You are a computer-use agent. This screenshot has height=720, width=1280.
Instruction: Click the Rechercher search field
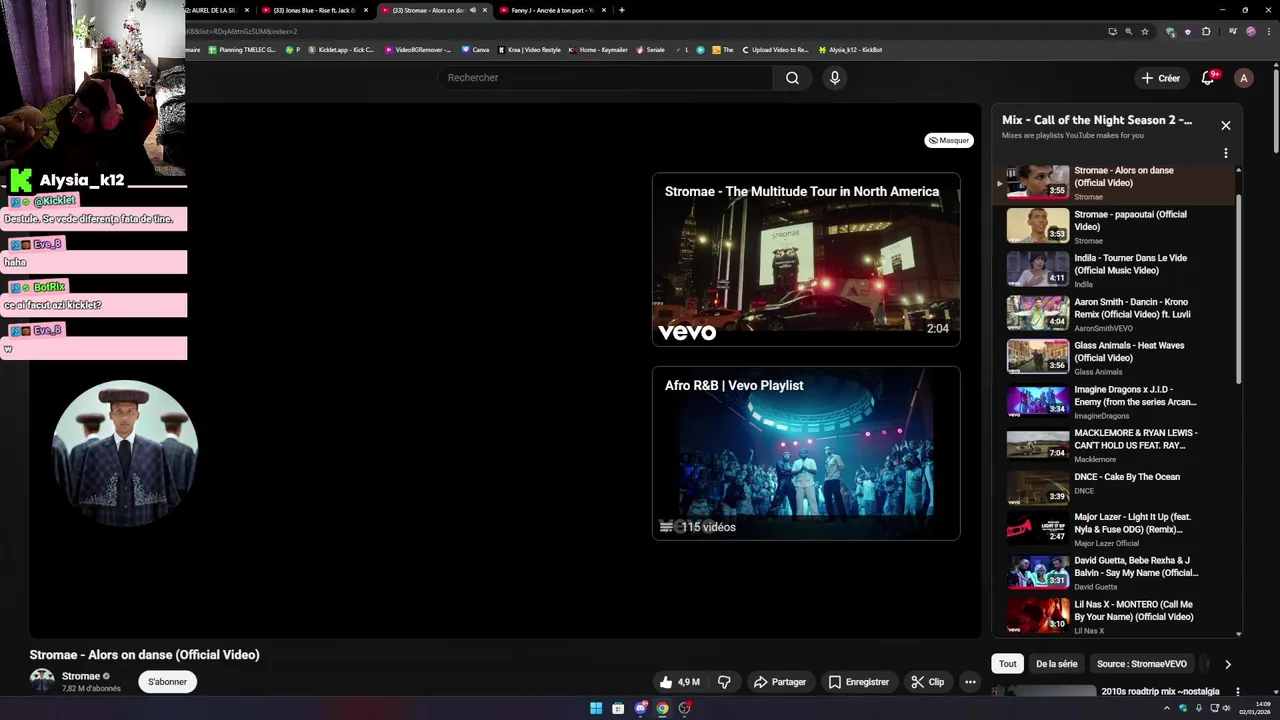click(x=604, y=78)
